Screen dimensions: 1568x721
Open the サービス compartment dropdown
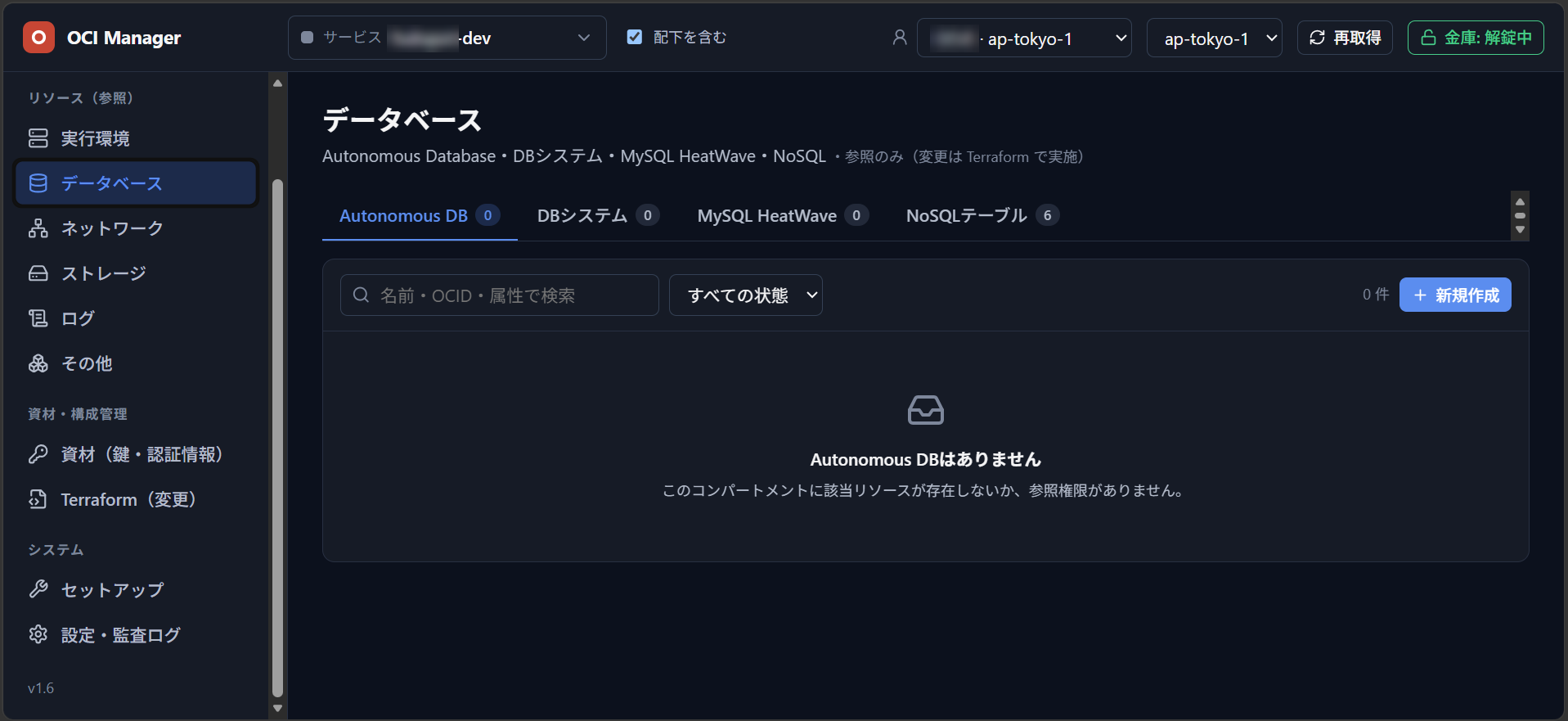pyautogui.click(x=447, y=38)
